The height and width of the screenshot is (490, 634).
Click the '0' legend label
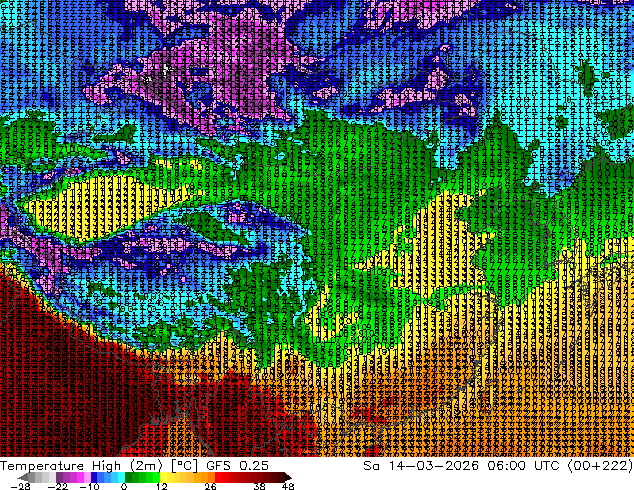coord(124,486)
